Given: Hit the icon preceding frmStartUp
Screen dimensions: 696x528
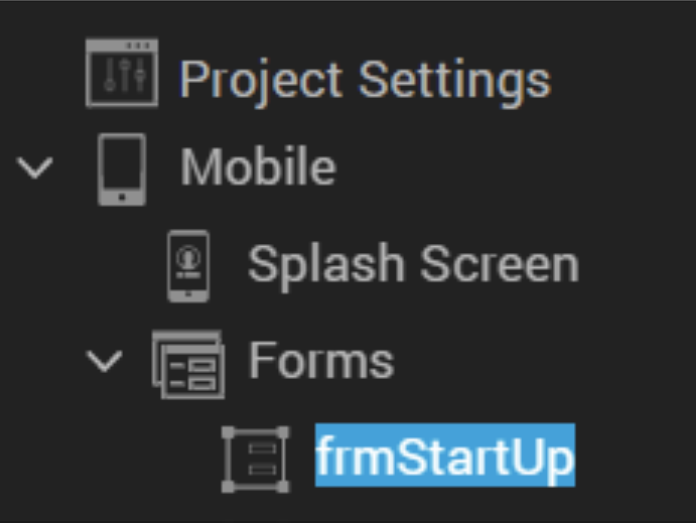Looking at the screenshot, I should [x=255, y=459].
